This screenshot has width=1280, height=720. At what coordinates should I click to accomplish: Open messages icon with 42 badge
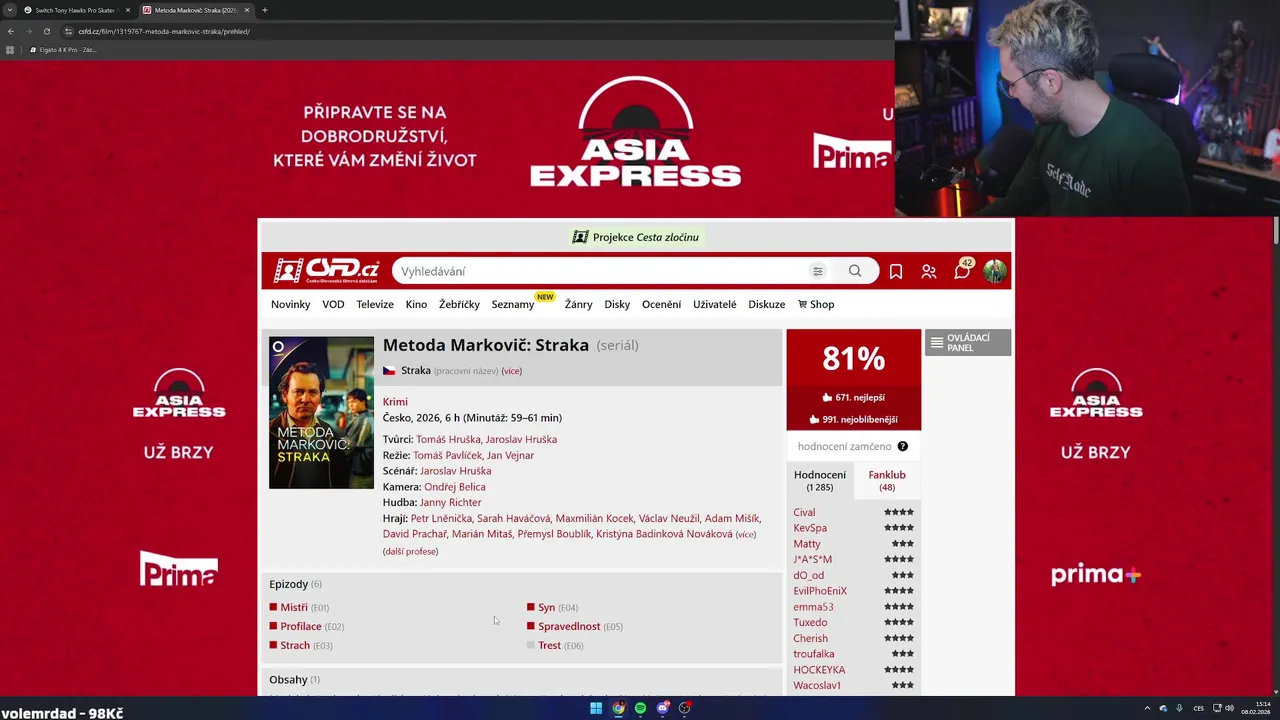coord(962,270)
